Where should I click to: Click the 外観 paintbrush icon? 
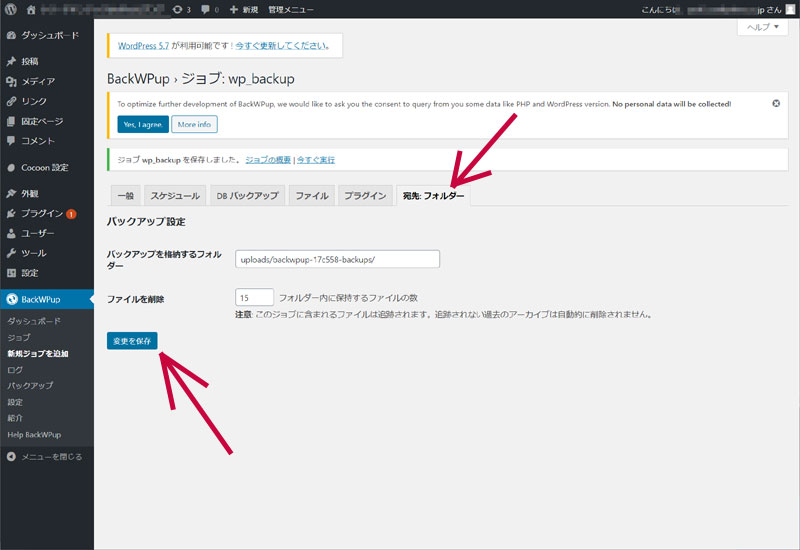tap(11, 193)
